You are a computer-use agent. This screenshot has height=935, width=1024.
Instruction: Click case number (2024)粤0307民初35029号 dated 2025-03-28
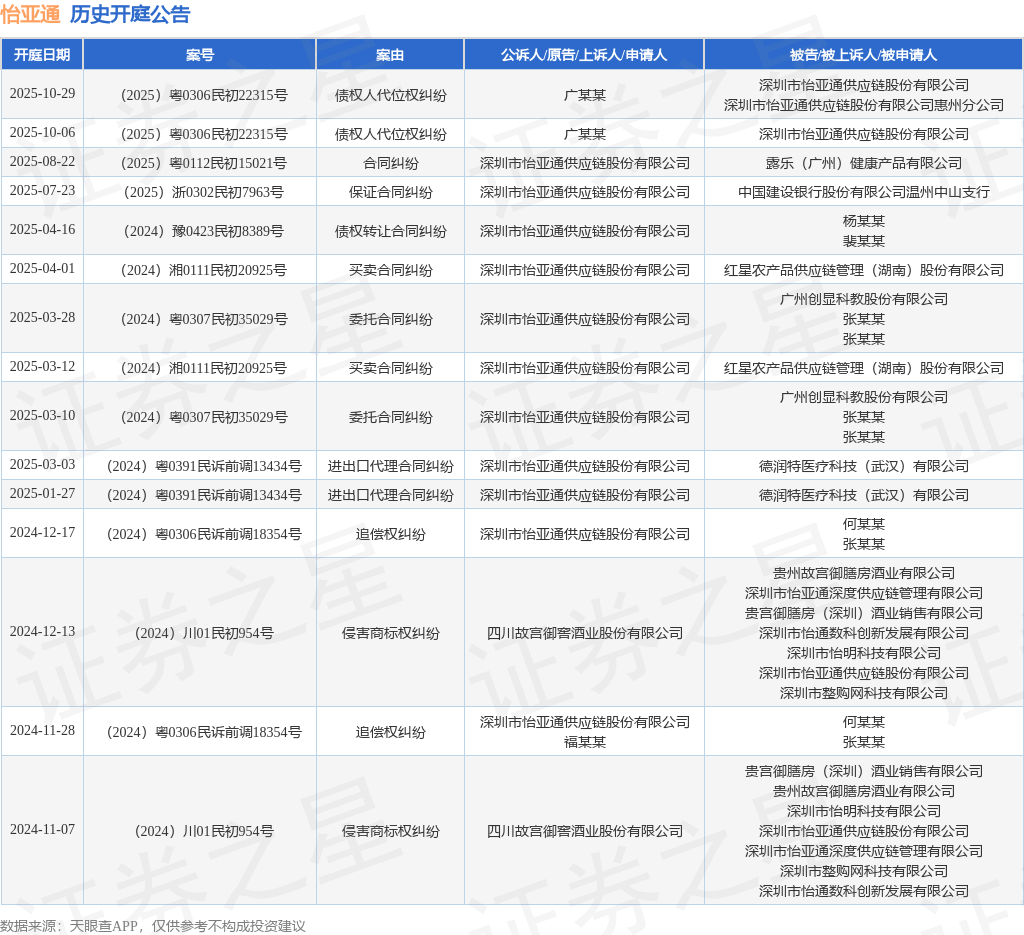pos(204,319)
